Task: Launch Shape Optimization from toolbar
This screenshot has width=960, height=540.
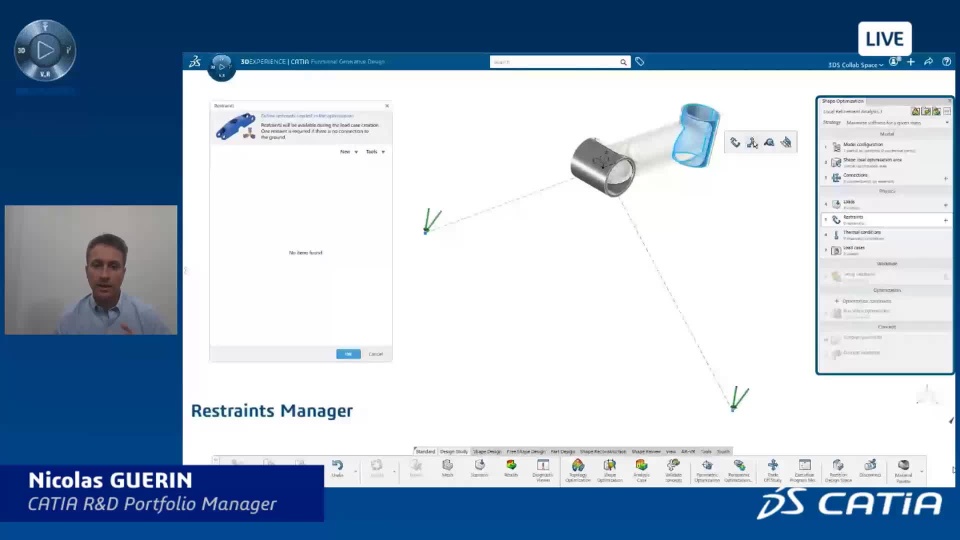Action: pos(610,471)
